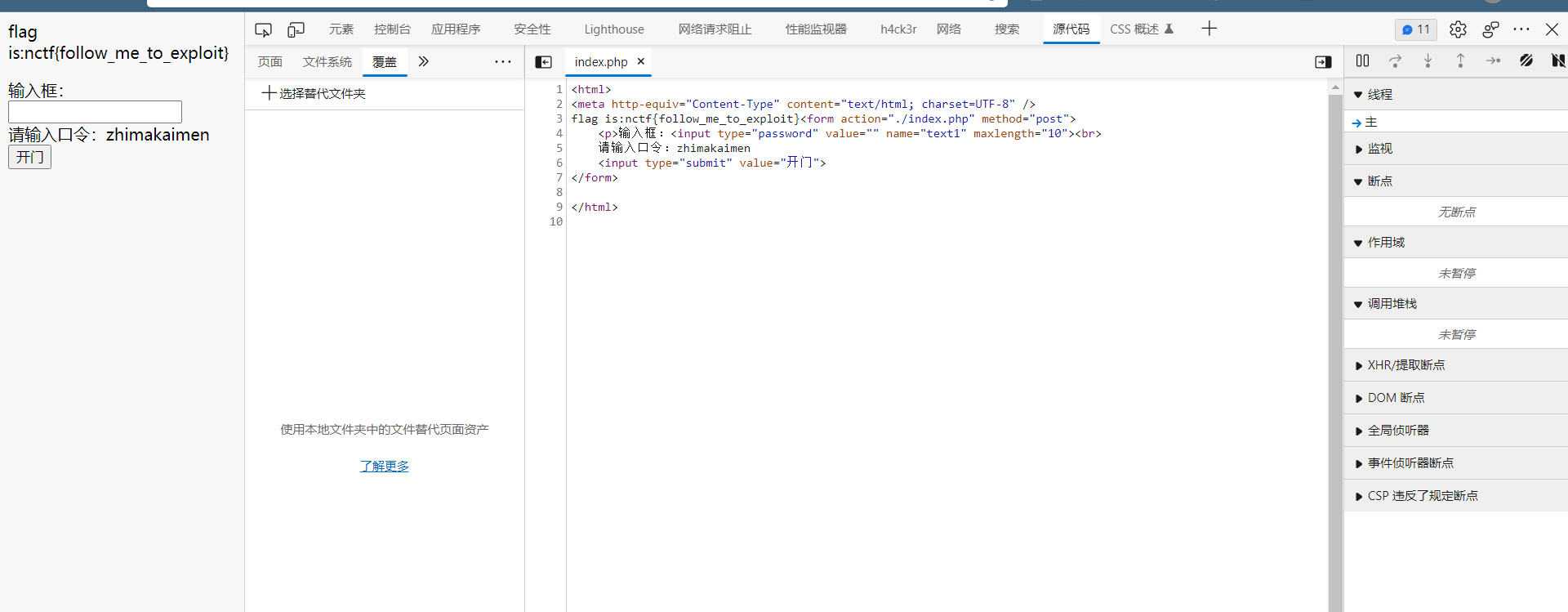Select the 源代码 tab
The height and width of the screenshot is (612, 1568).
click(1071, 29)
